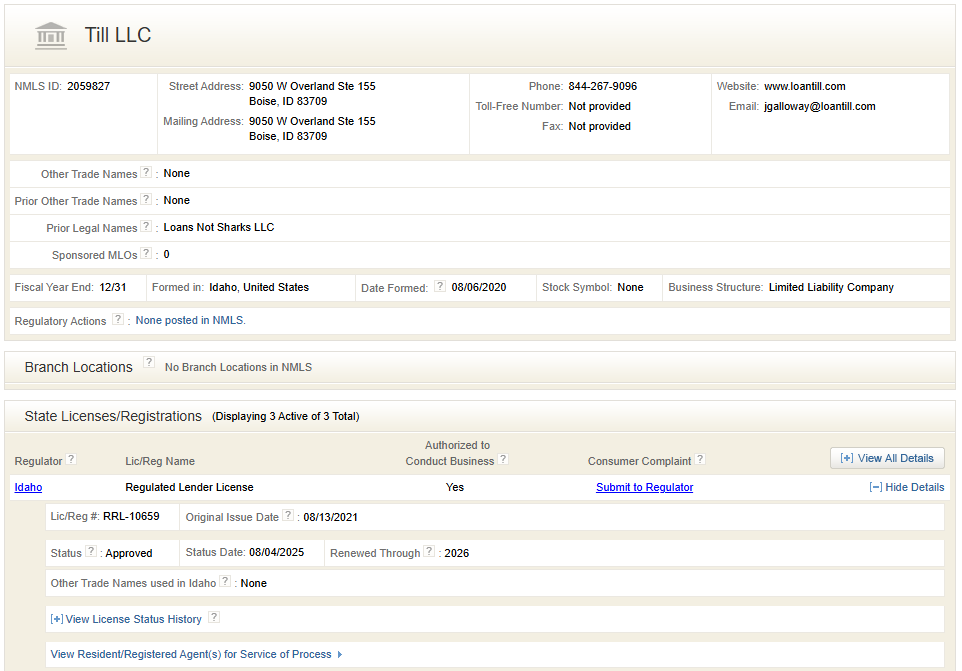Open help icon next to Branch Locations

148,362
